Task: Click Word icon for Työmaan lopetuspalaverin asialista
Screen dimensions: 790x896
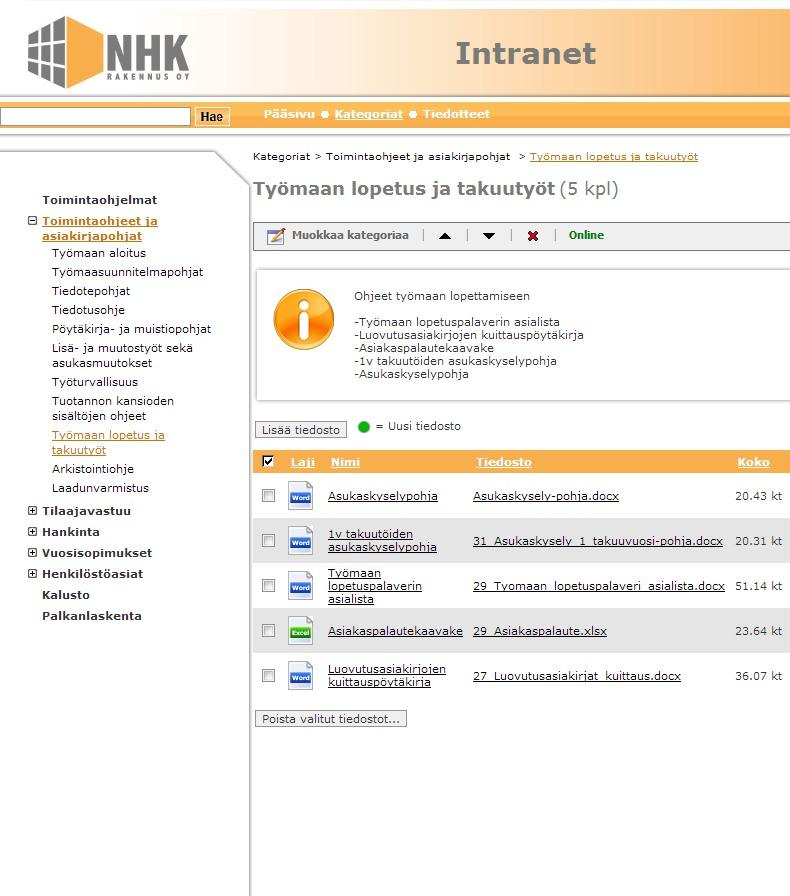Action: [x=300, y=586]
